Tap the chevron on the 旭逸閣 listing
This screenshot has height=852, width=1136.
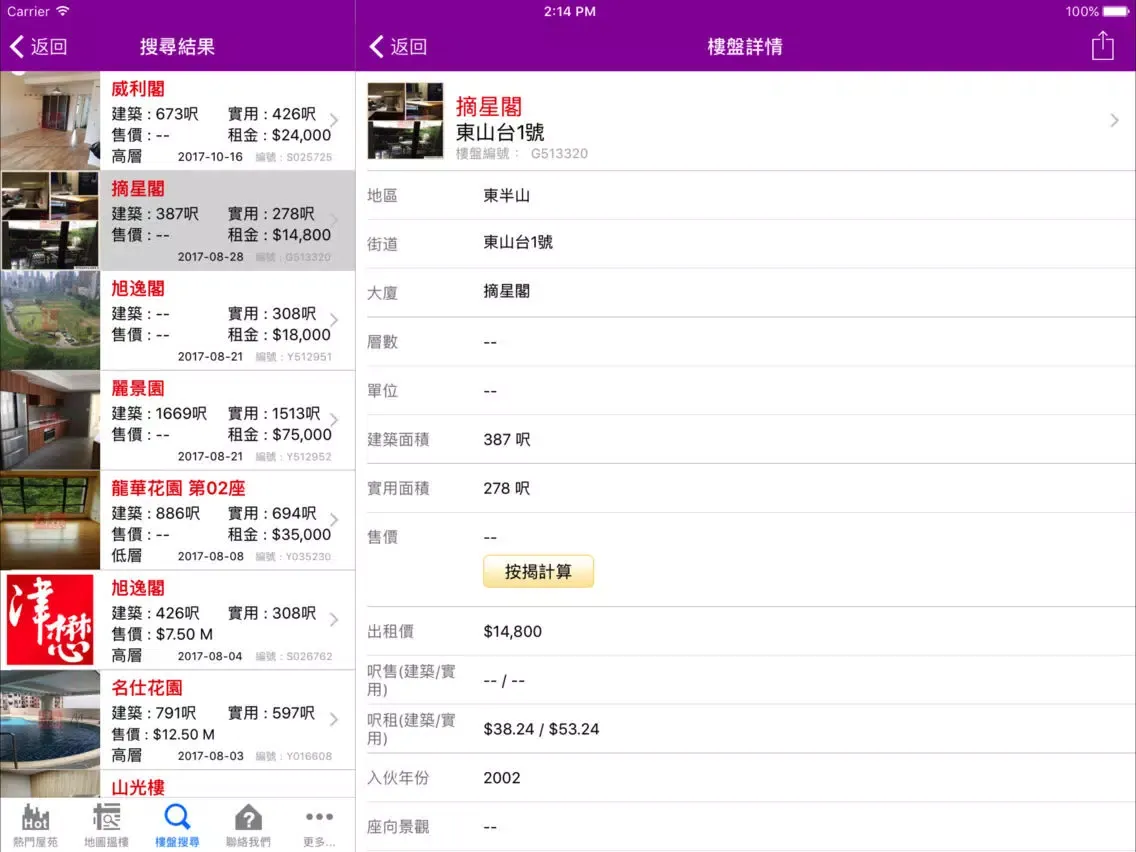334,319
